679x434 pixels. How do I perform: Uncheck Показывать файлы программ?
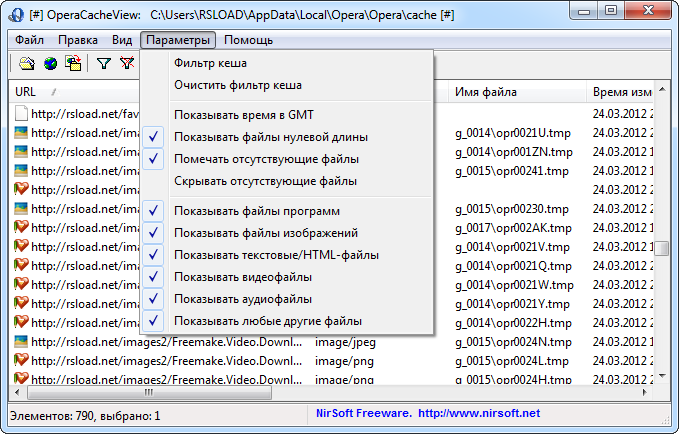point(287,211)
